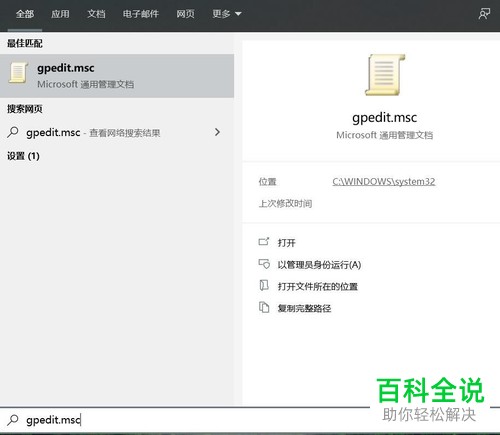Click the gpedit.msc title in preview pane

(384, 118)
